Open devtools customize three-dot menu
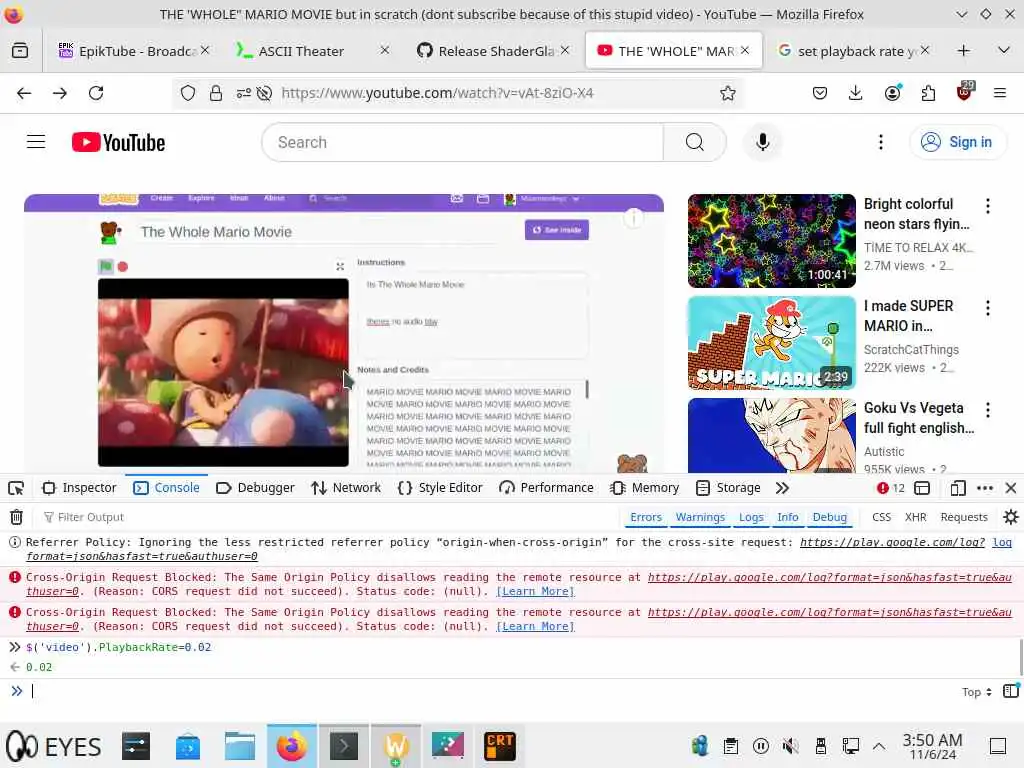This screenshot has width=1024, height=768. 985,488
